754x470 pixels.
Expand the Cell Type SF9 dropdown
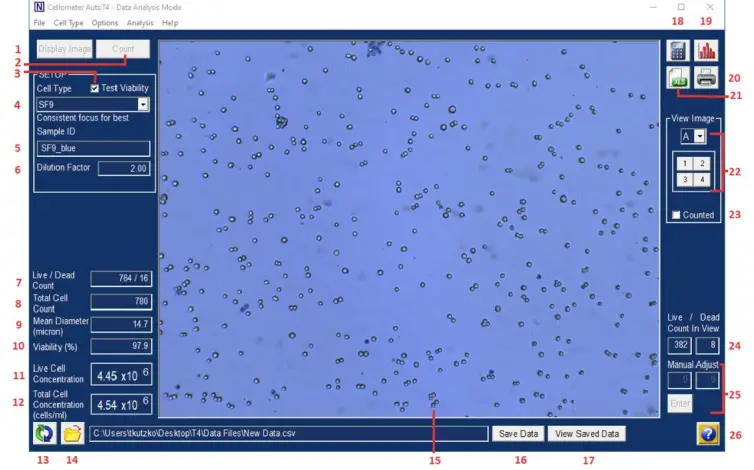[x=143, y=104]
